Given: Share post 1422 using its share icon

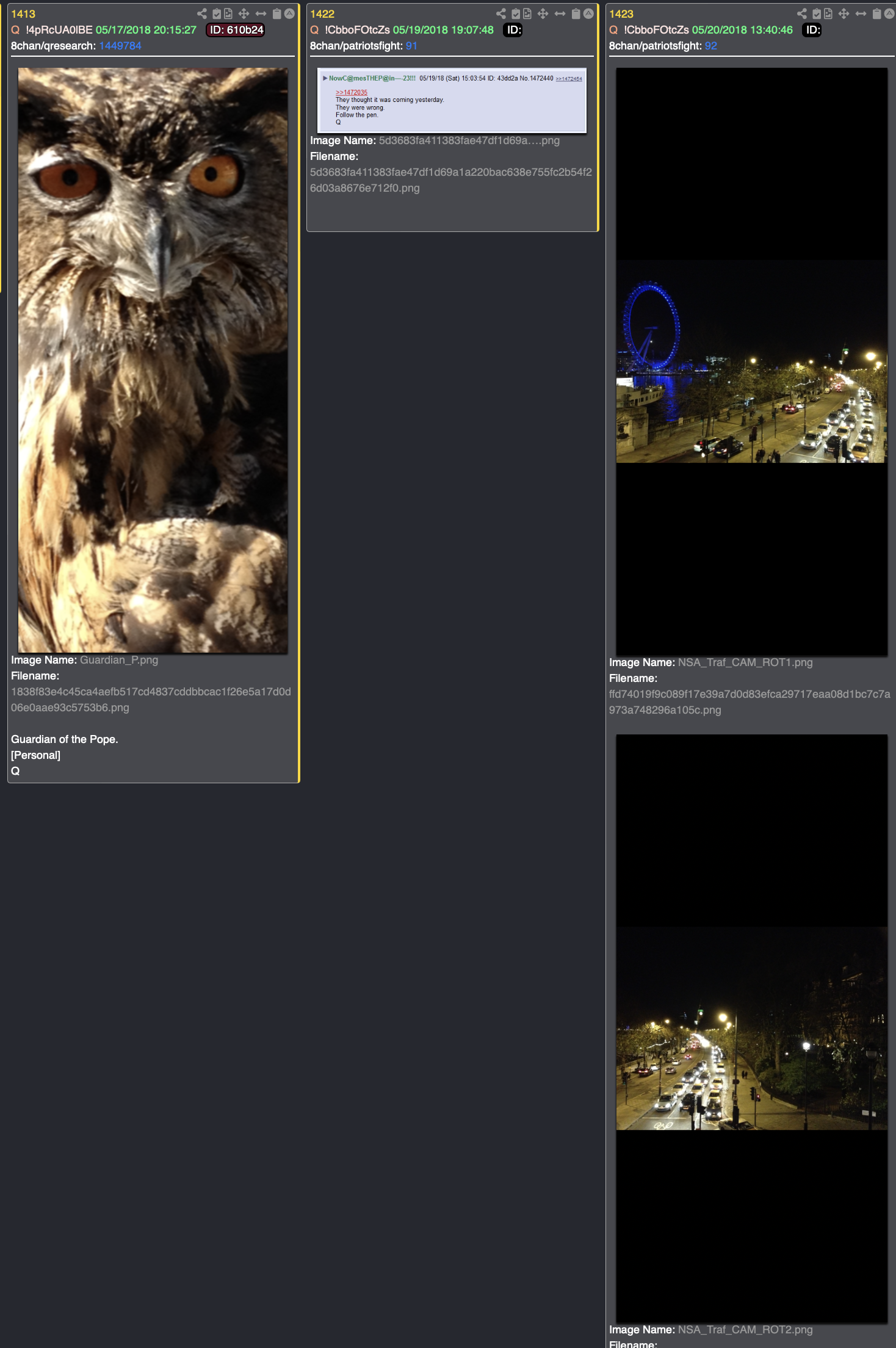Looking at the screenshot, I should (501, 13).
